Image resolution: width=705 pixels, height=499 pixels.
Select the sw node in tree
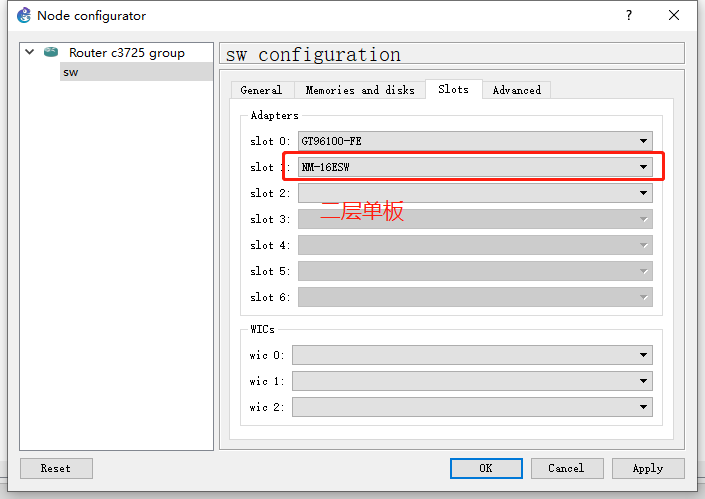[71, 72]
